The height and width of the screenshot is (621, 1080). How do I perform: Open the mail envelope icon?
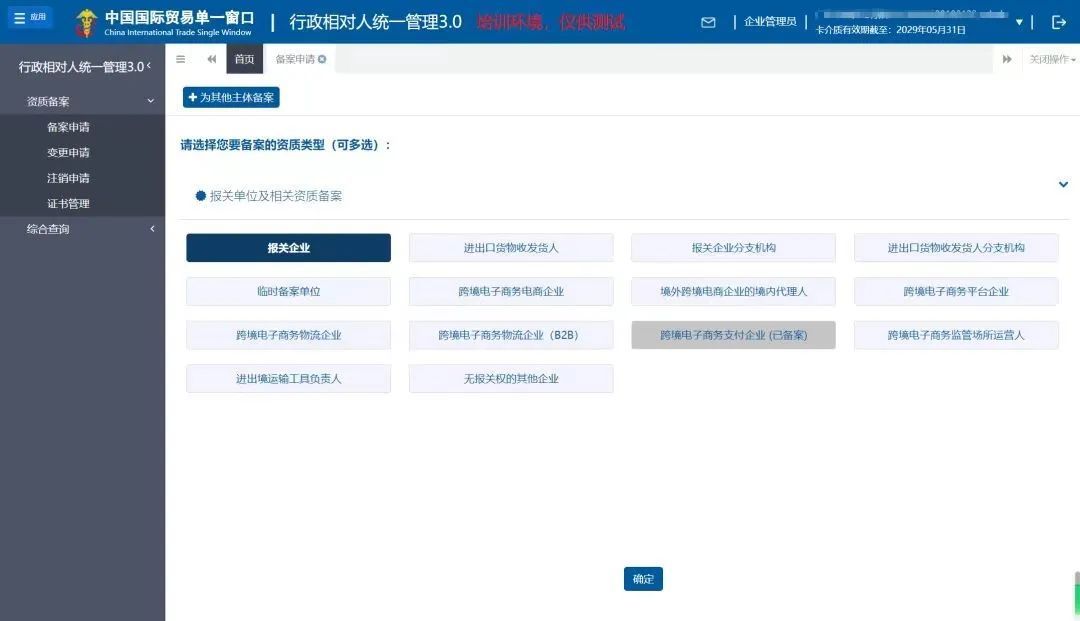(x=708, y=22)
